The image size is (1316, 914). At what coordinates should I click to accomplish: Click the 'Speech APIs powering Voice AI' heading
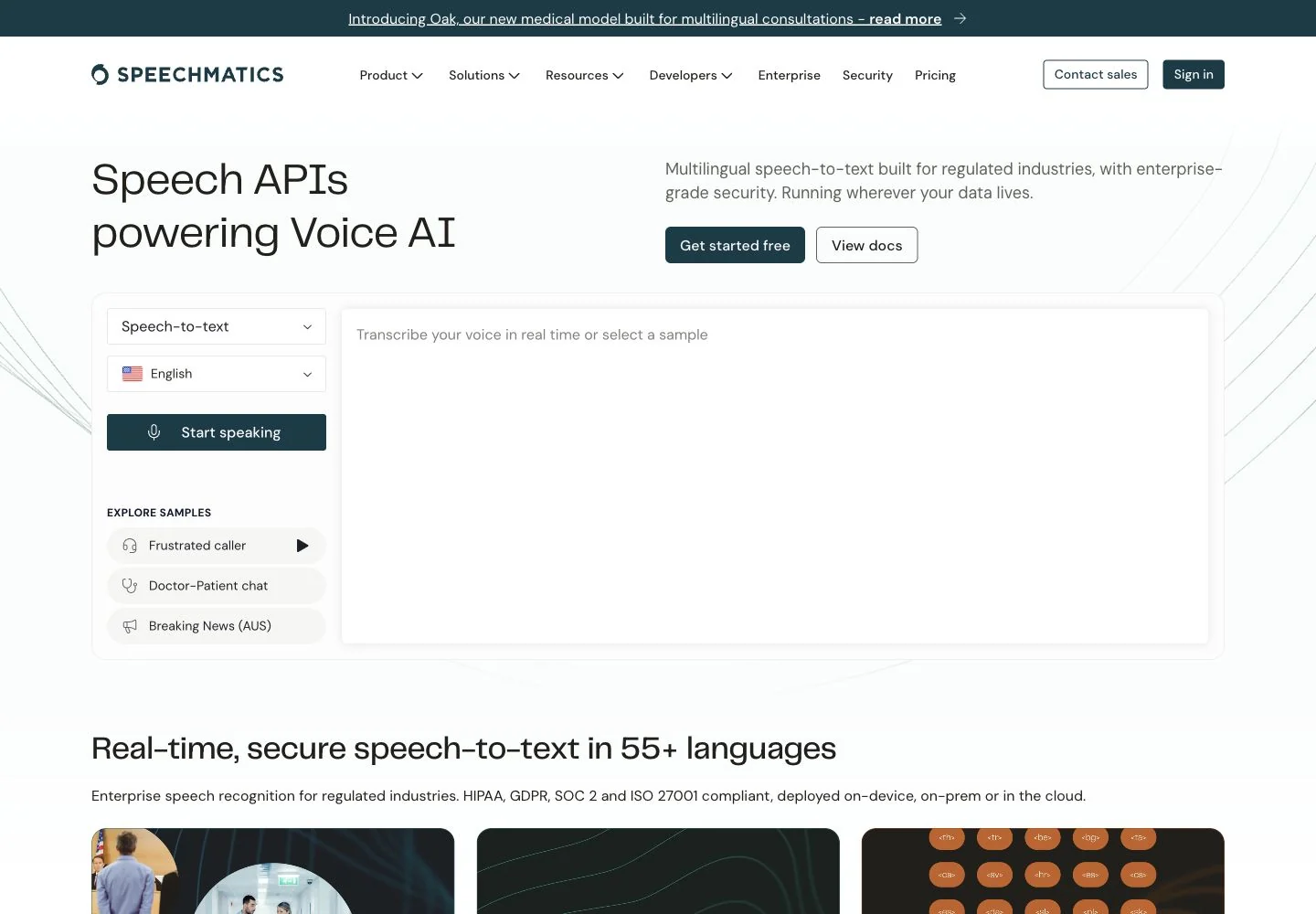273,206
